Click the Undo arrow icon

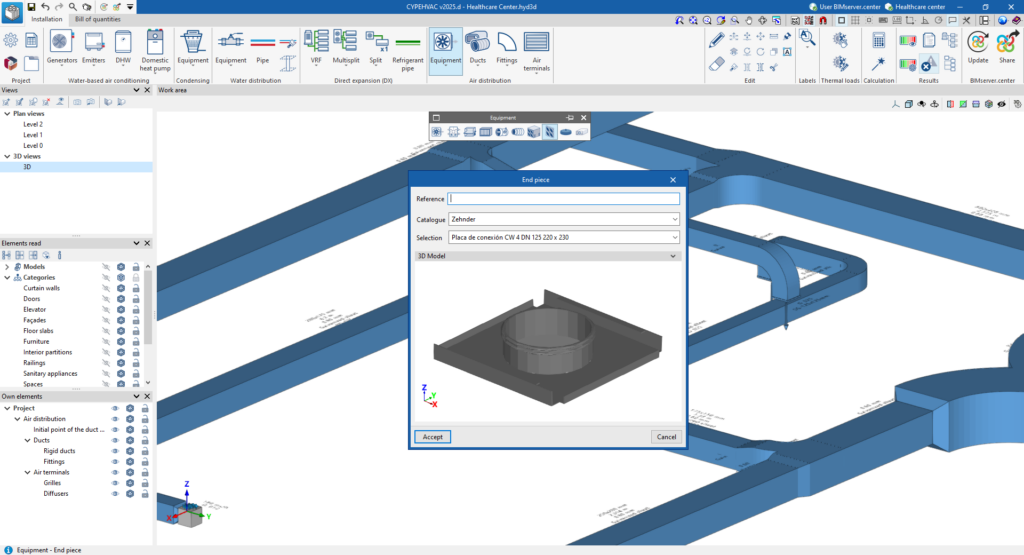[45, 7]
